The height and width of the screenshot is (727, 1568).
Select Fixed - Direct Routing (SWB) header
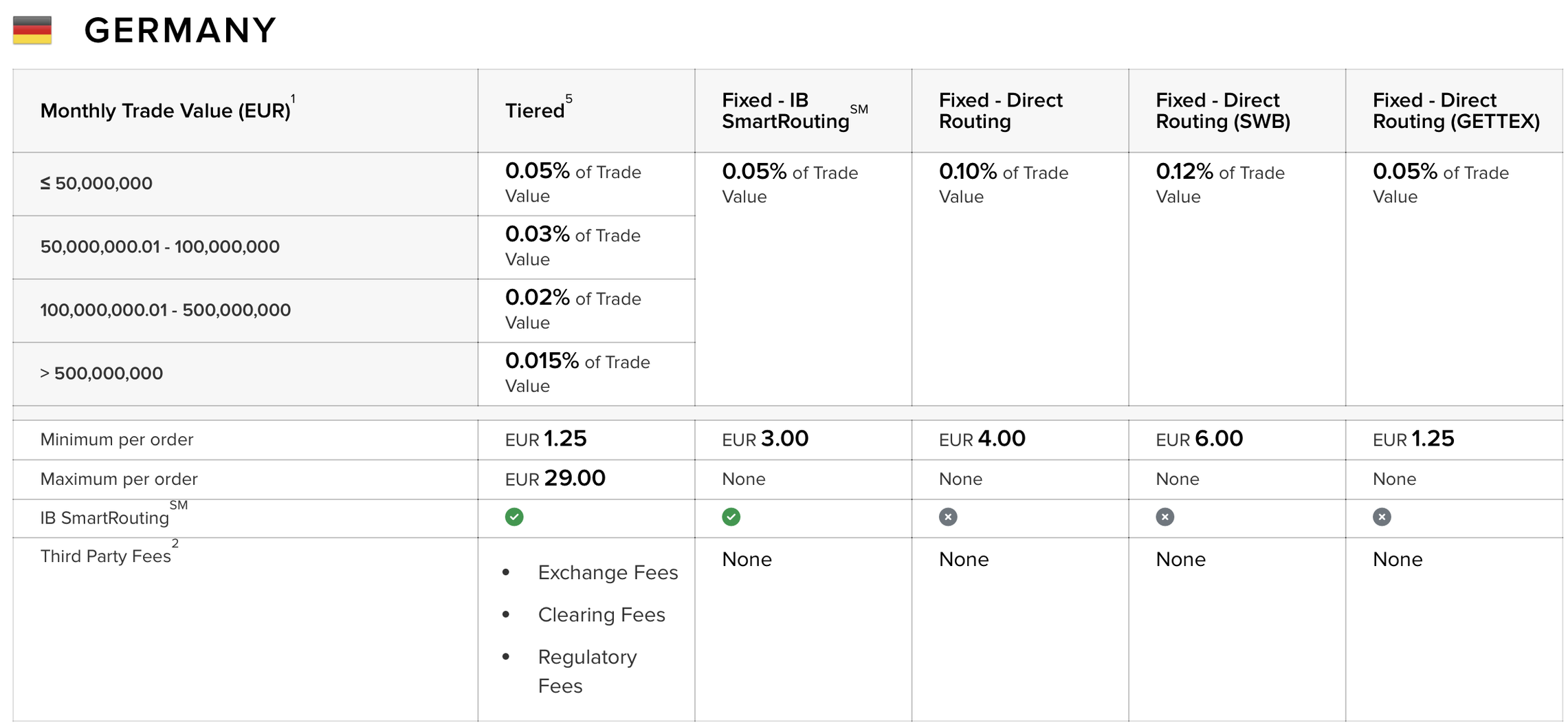(1222, 111)
